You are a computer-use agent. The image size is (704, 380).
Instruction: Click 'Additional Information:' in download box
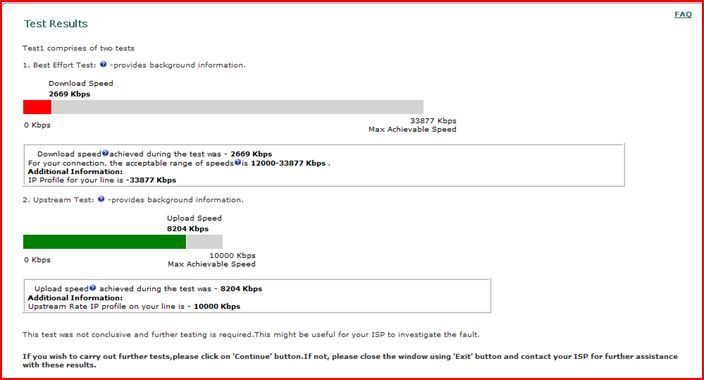(x=75, y=172)
